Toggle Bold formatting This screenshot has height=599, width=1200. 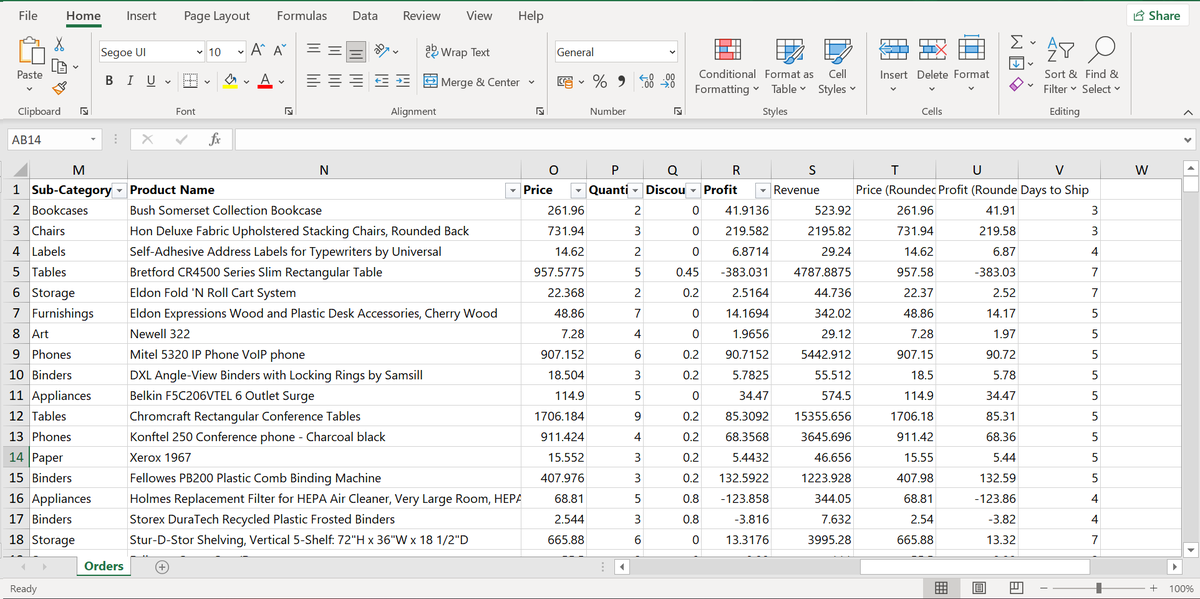point(109,82)
